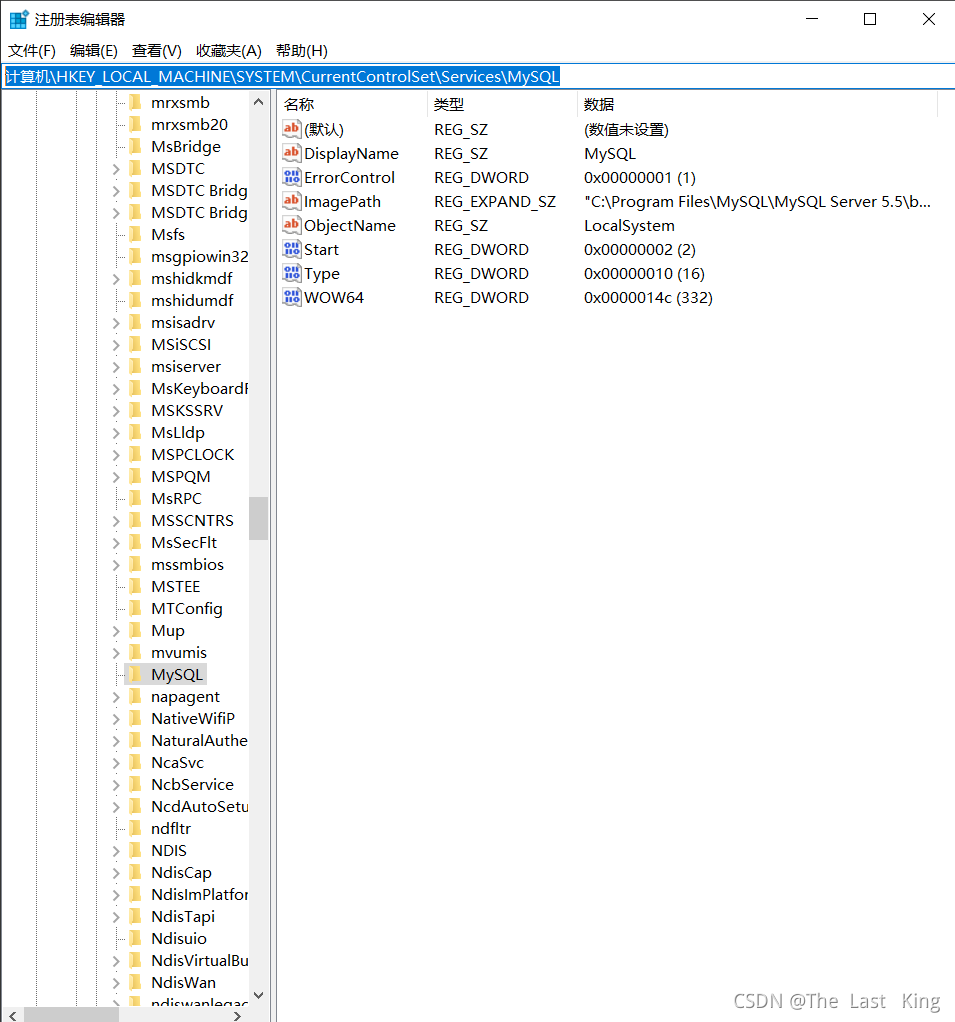Screen dimensions: 955x1022
Task: Open the 文件(F) menu
Action: [31, 51]
